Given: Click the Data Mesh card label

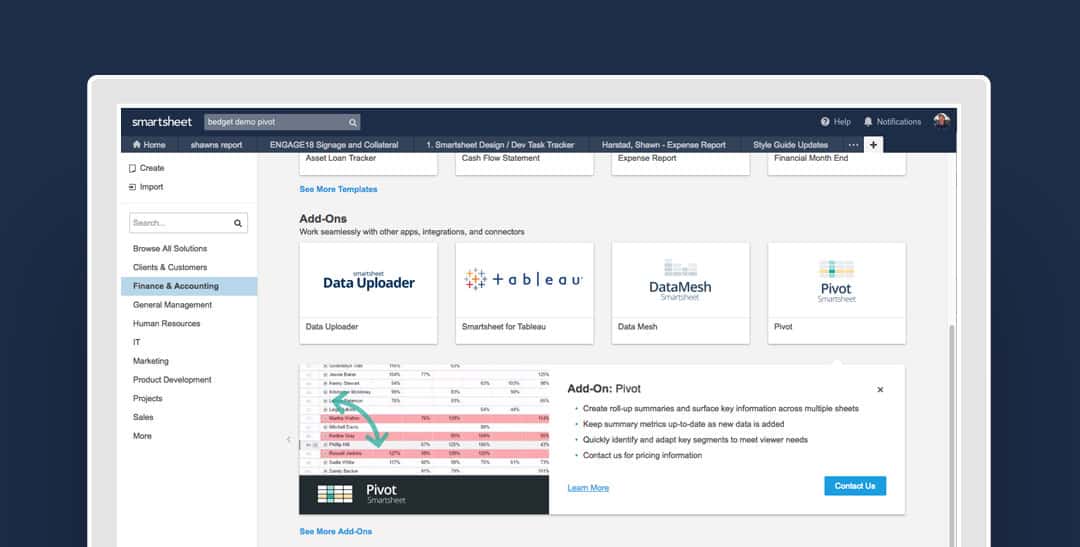Looking at the screenshot, I should coord(637,327).
